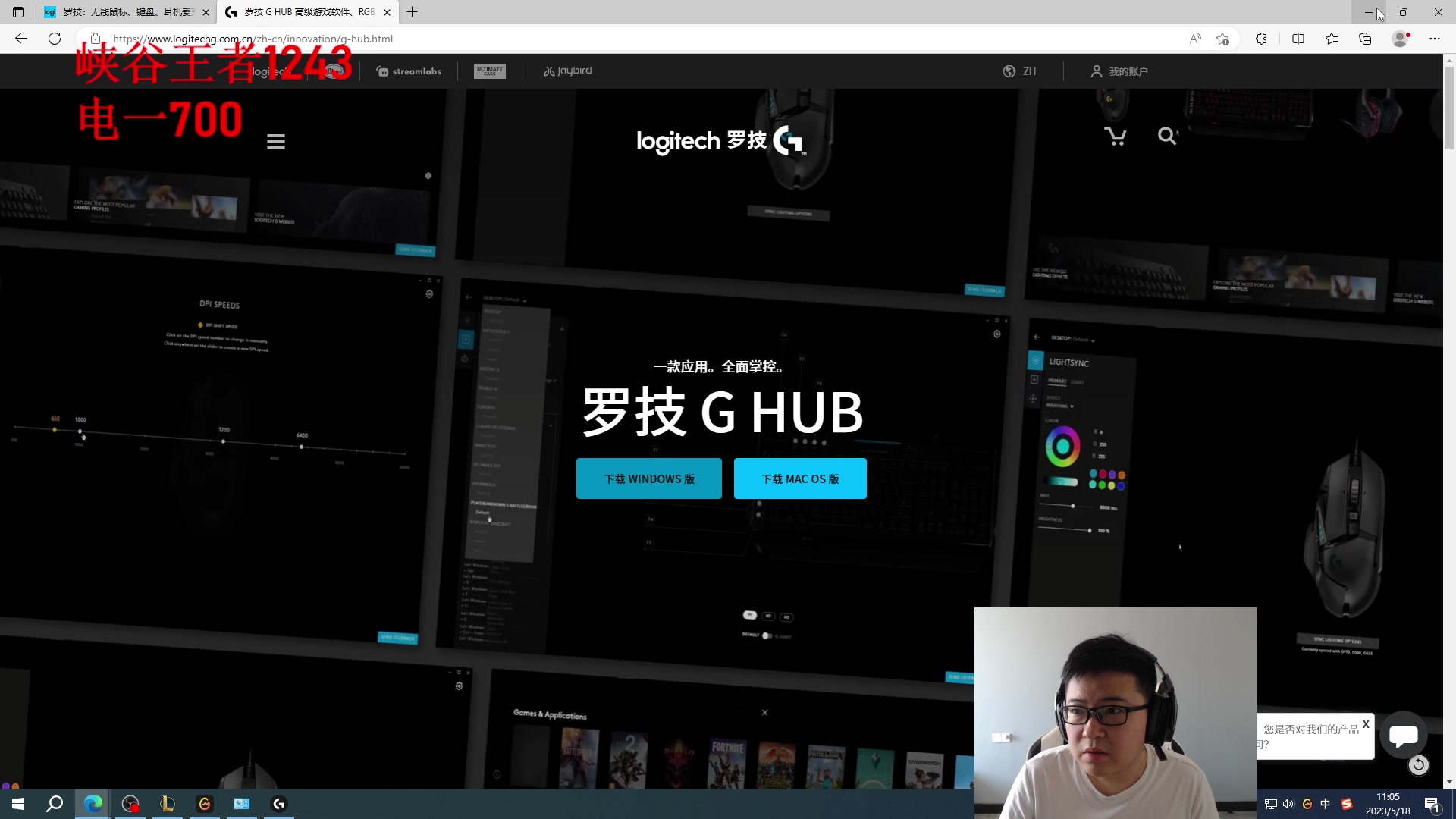Viewport: 1456px width, 819px height.
Task: Open OBS Studio from taskbar
Action: [130, 804]
